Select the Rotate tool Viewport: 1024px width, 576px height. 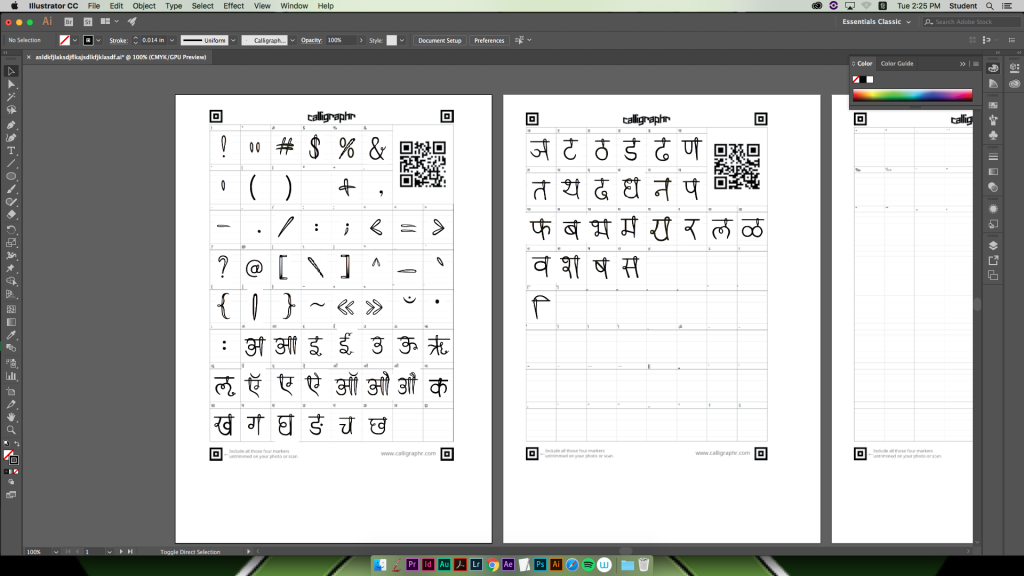pos(11,230)
